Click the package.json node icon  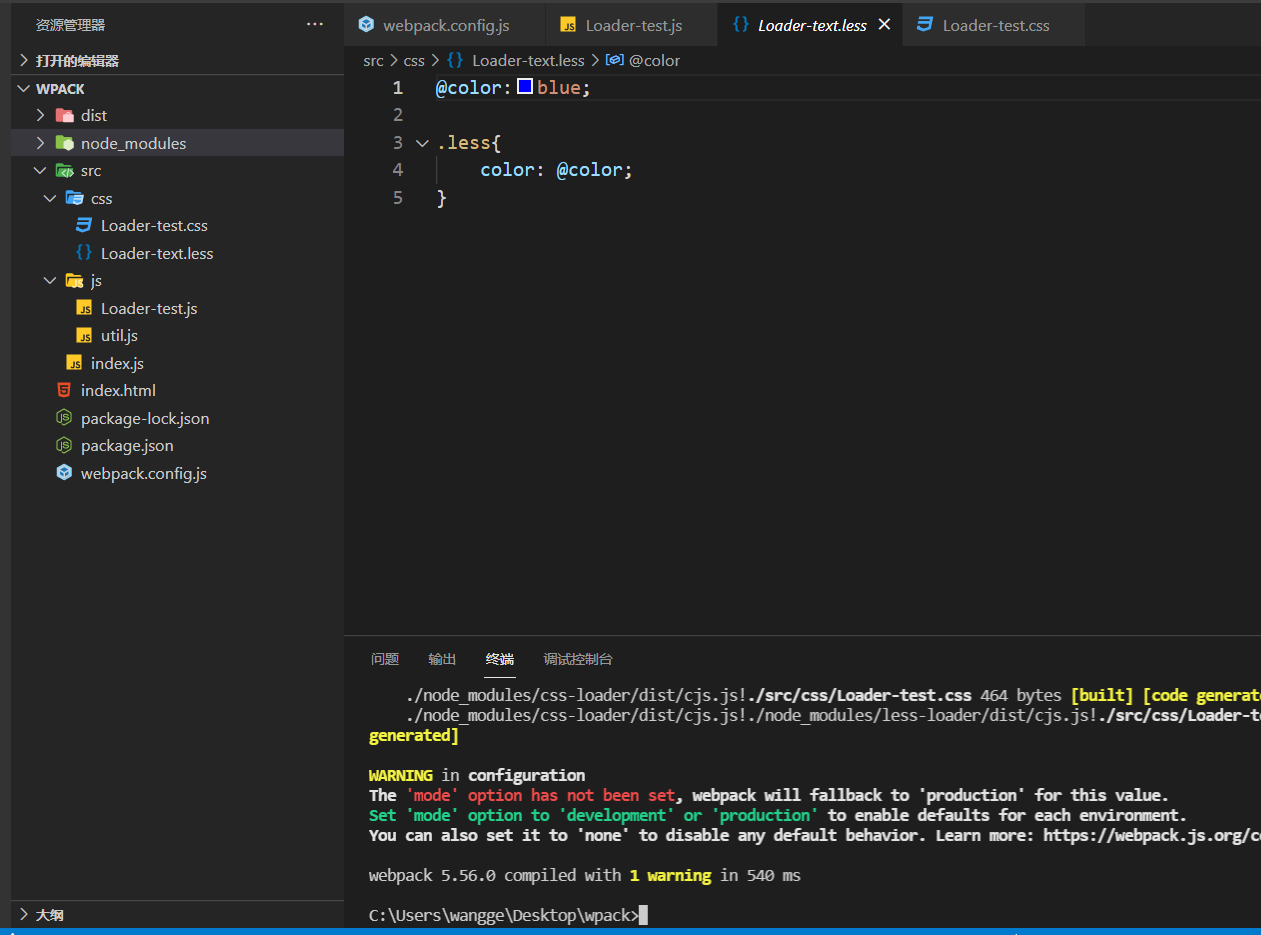65,446
